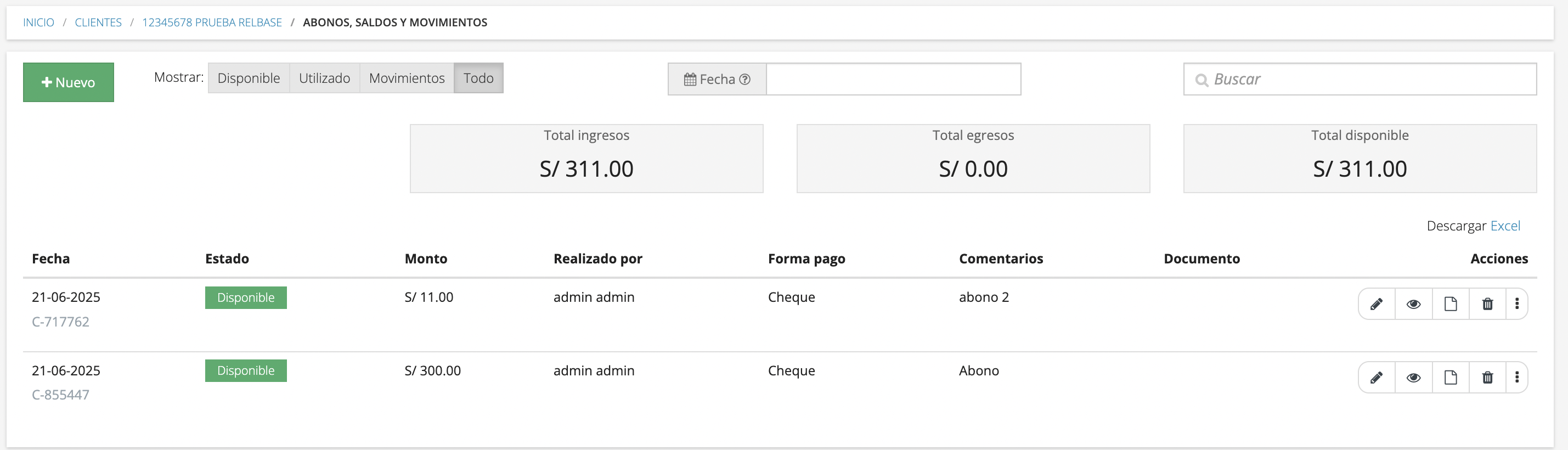The height and width of the screenshot is (450, 1568).
Task: Open more options menu for C-717762 row
Action: coord(1517,304)
